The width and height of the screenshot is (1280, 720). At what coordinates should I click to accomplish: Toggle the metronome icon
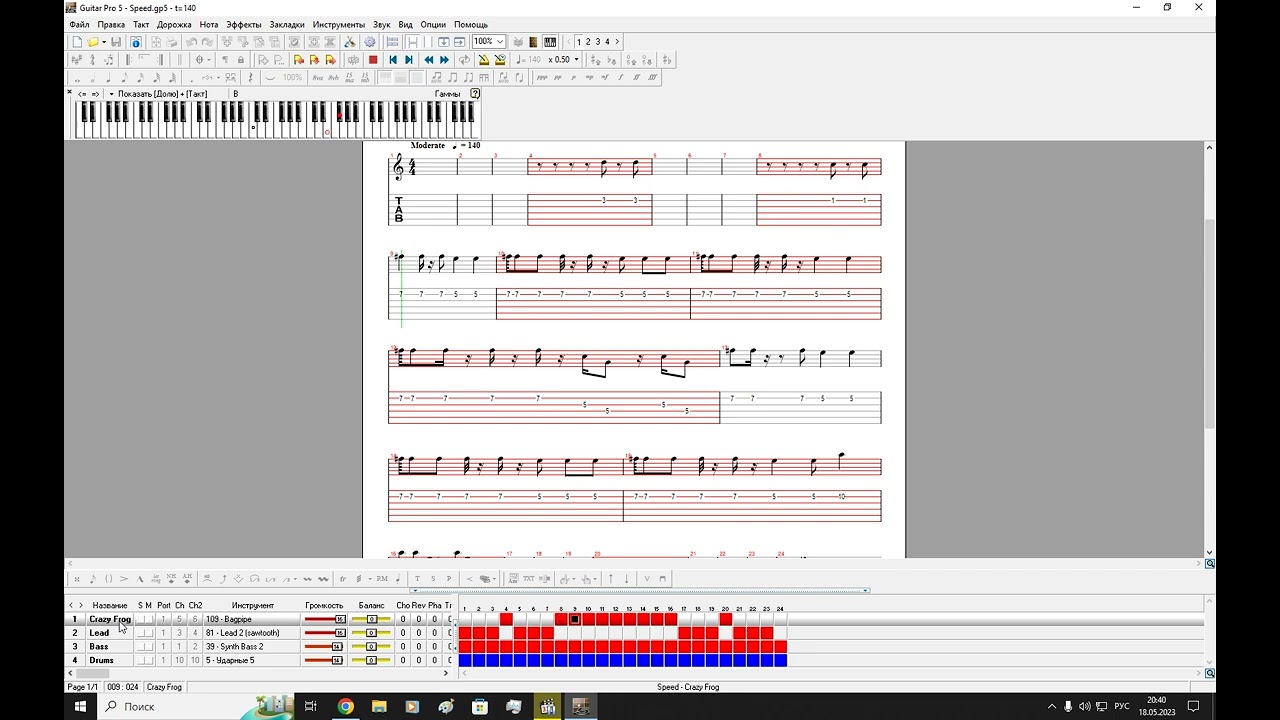tap(484, 60)
